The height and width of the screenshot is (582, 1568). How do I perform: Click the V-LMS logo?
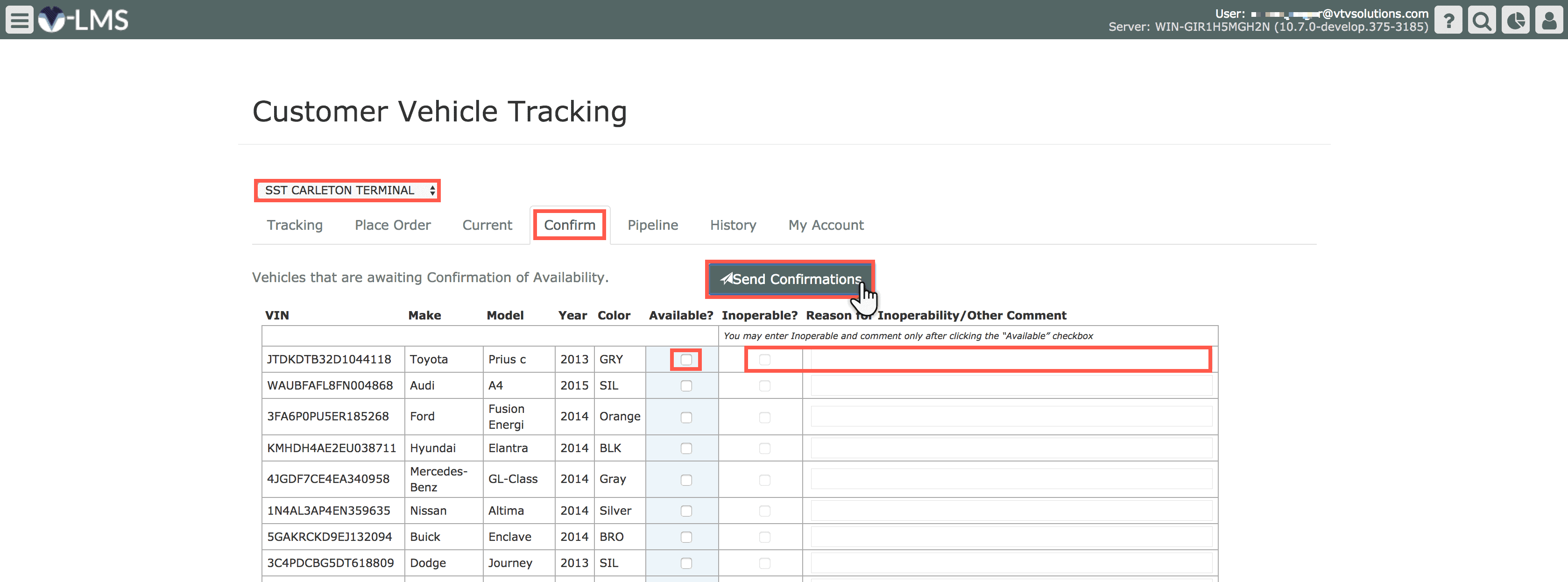(84, 20)
